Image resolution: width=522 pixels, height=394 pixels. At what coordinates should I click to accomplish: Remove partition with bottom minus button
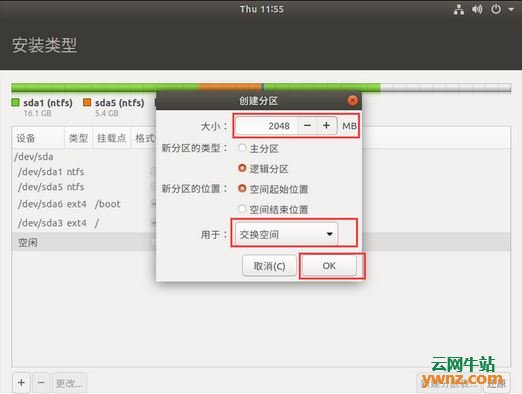(41, 383)
